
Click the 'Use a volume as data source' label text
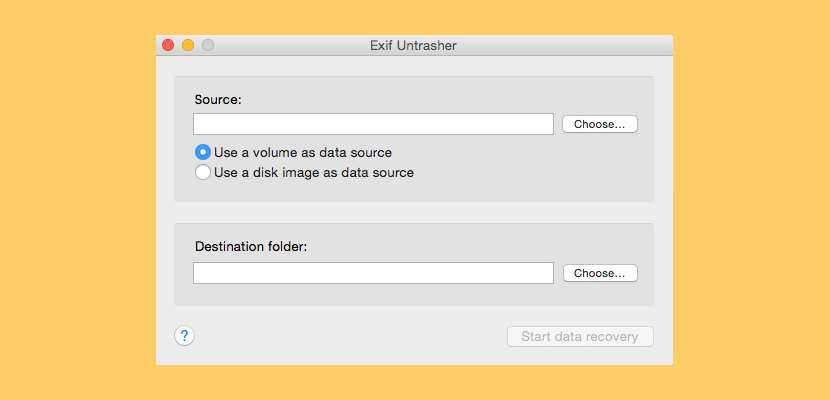302,153
